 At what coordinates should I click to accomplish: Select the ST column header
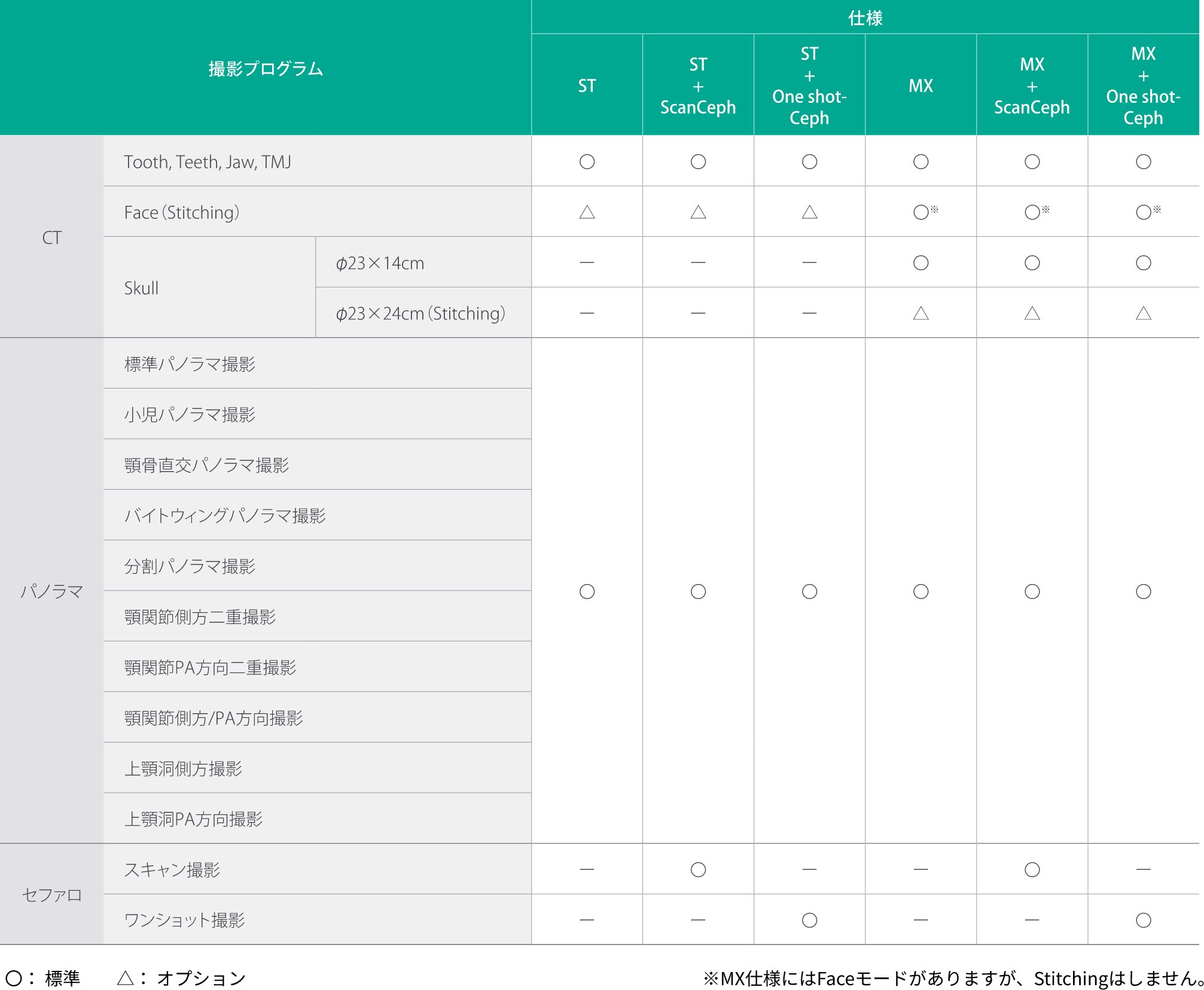(587, 86)
